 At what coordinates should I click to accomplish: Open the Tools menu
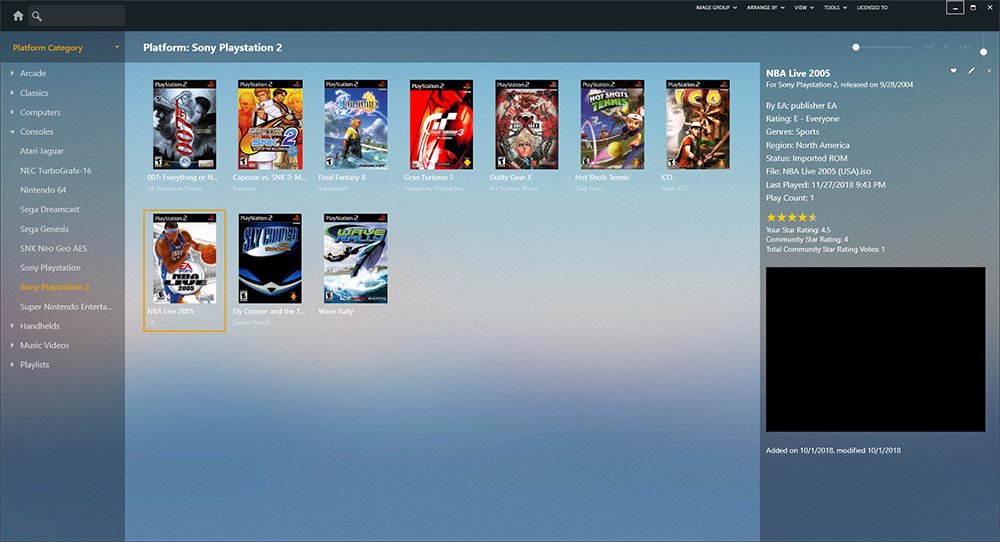pos(835,8)
